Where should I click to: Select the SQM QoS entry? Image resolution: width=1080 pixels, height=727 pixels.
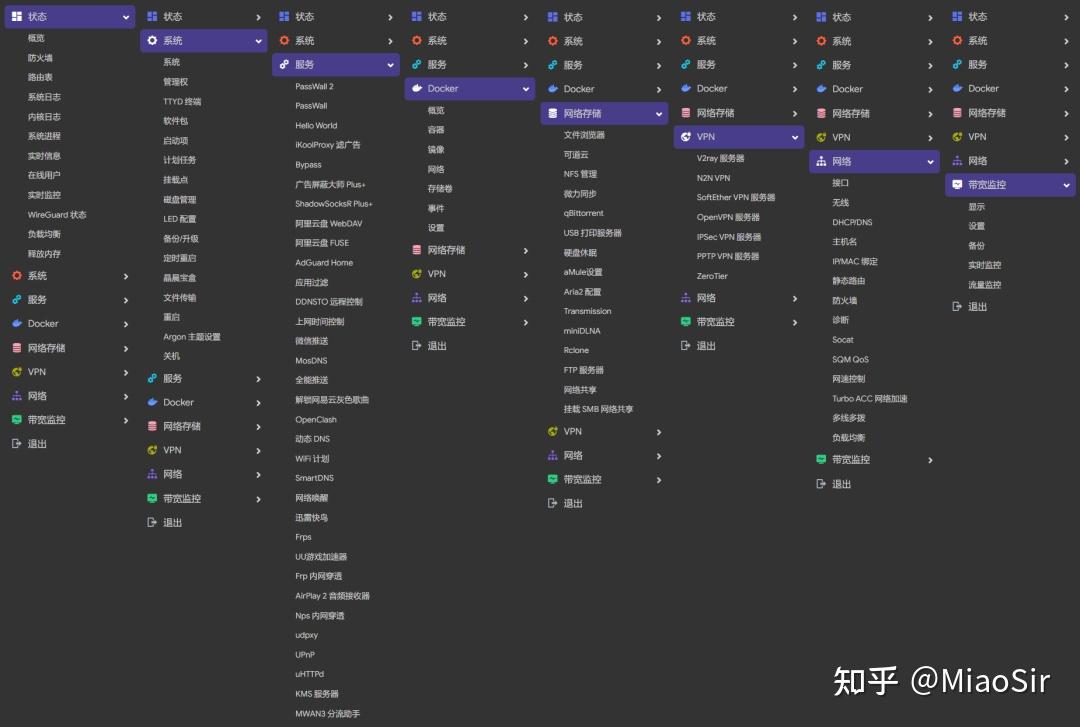coord(850,359)
